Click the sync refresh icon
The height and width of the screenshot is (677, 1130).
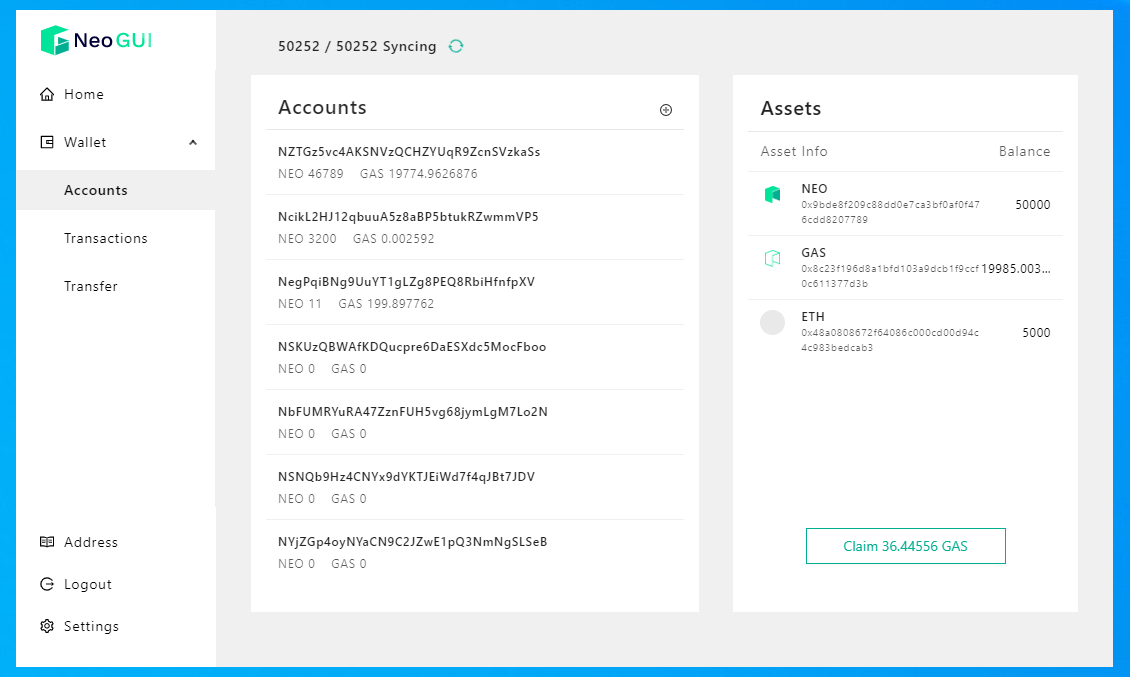[x=456, y=46]
